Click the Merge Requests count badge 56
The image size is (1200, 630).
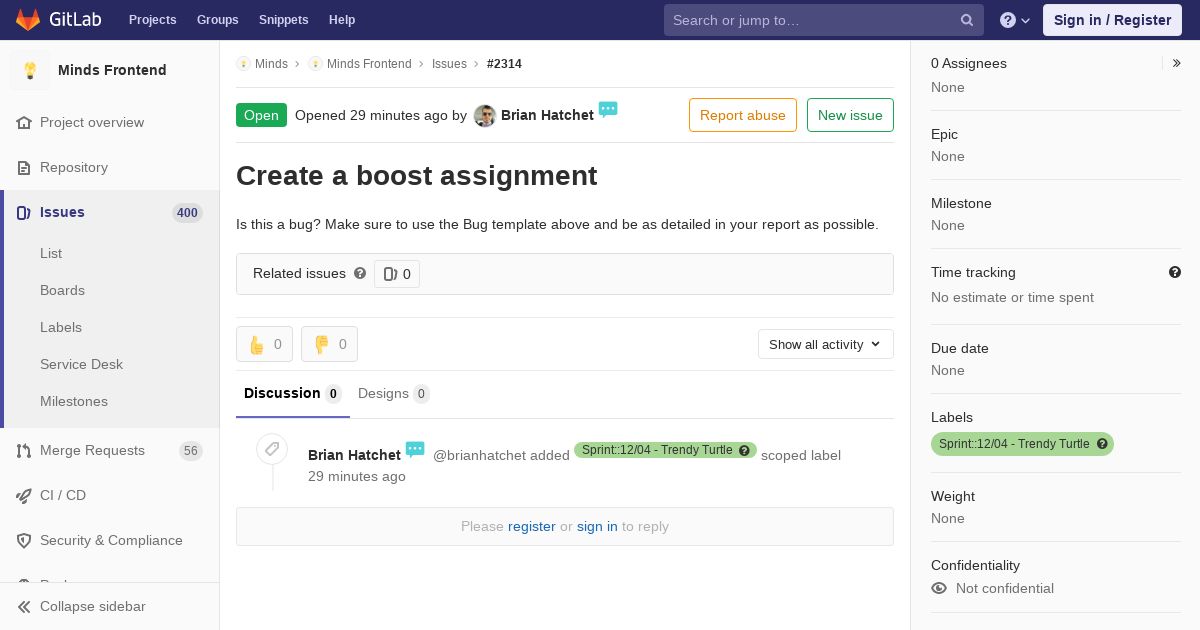(191, 451)
